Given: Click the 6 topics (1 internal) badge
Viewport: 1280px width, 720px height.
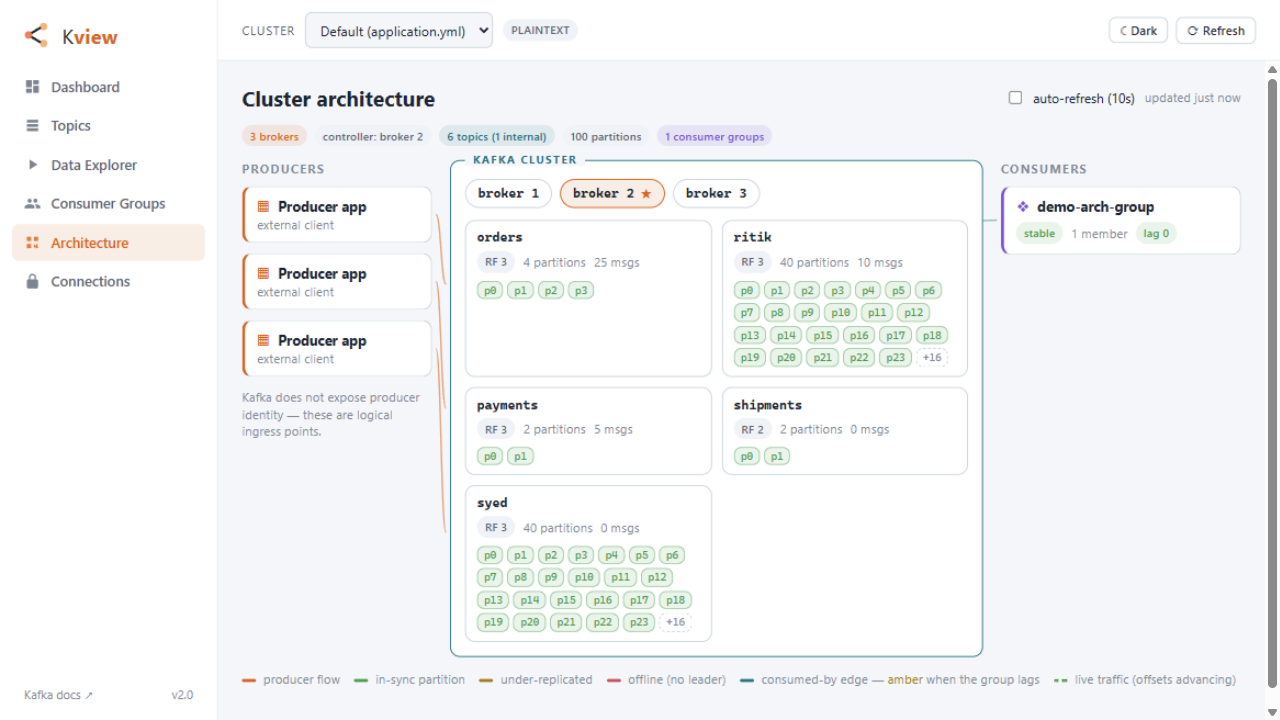Looking at the screenshot, I should coord(497,137).
